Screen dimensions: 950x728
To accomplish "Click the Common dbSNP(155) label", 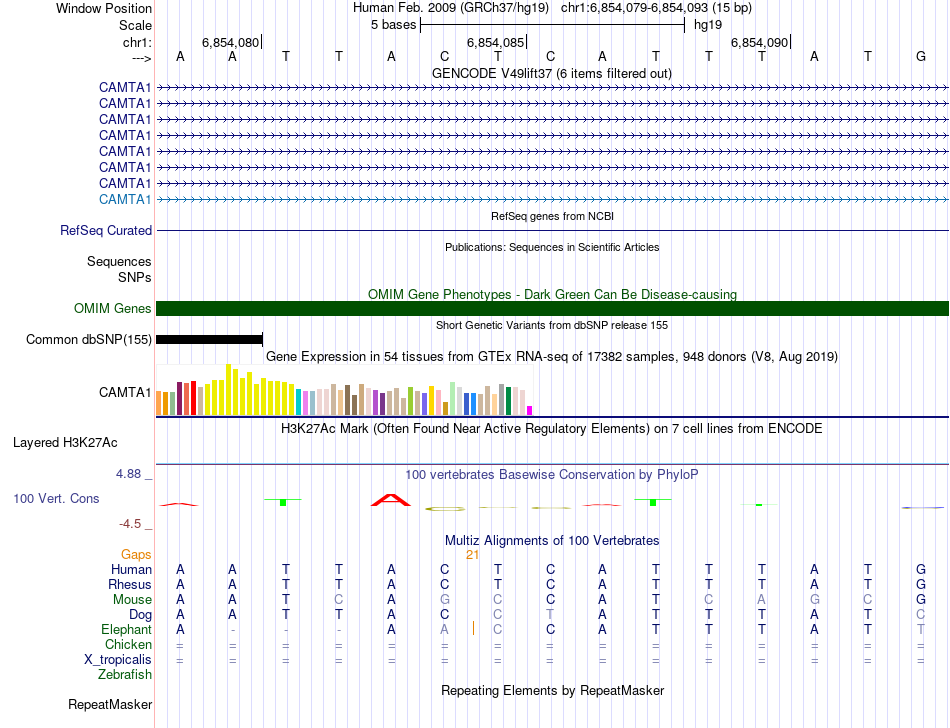I will click(x=89, y=339).
